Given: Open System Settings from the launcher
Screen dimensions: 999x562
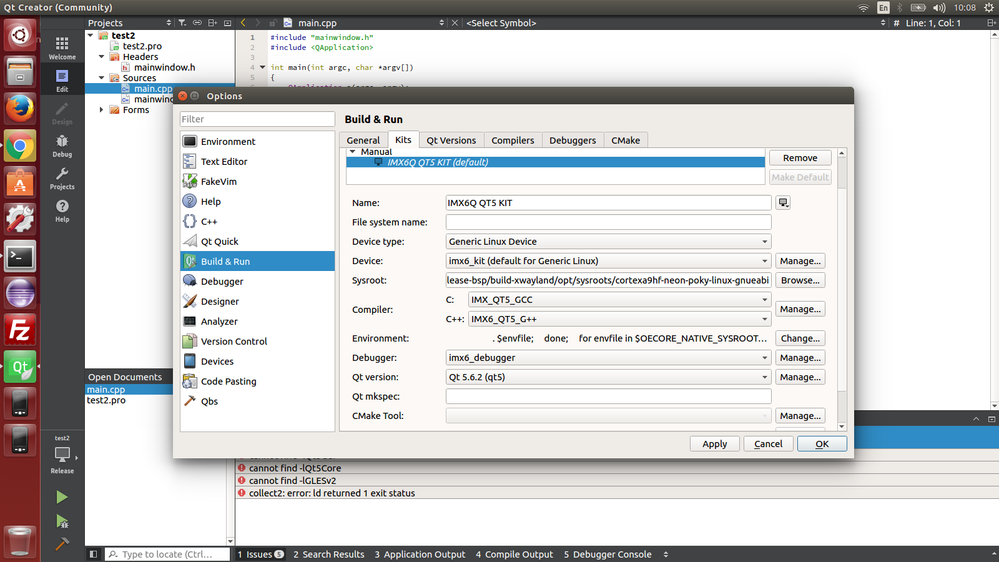Looking at the screenshot, I should click(20, 220).
